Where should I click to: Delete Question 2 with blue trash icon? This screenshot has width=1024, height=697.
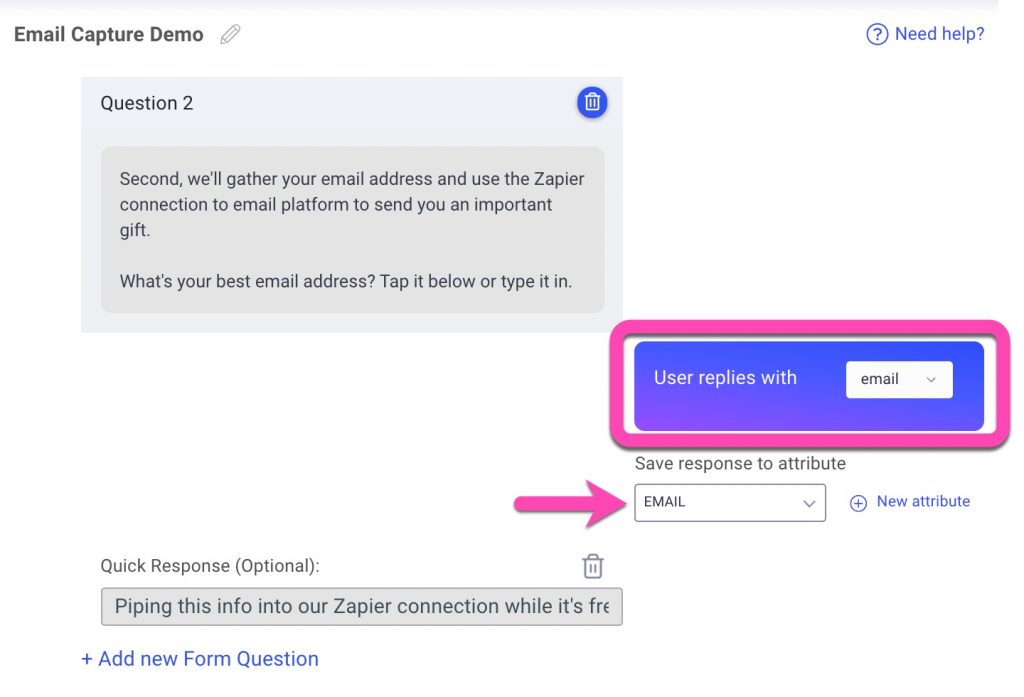592,103
